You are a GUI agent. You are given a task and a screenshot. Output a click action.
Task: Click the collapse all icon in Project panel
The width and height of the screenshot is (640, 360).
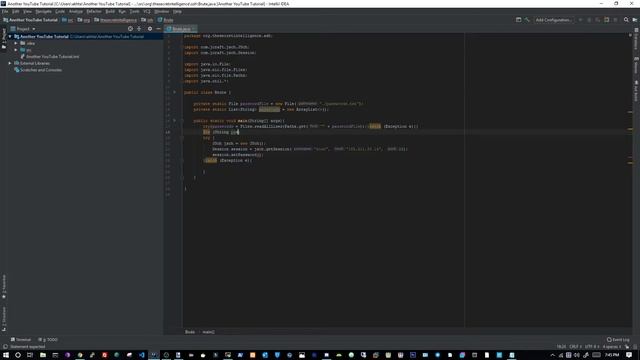point(139,29)
